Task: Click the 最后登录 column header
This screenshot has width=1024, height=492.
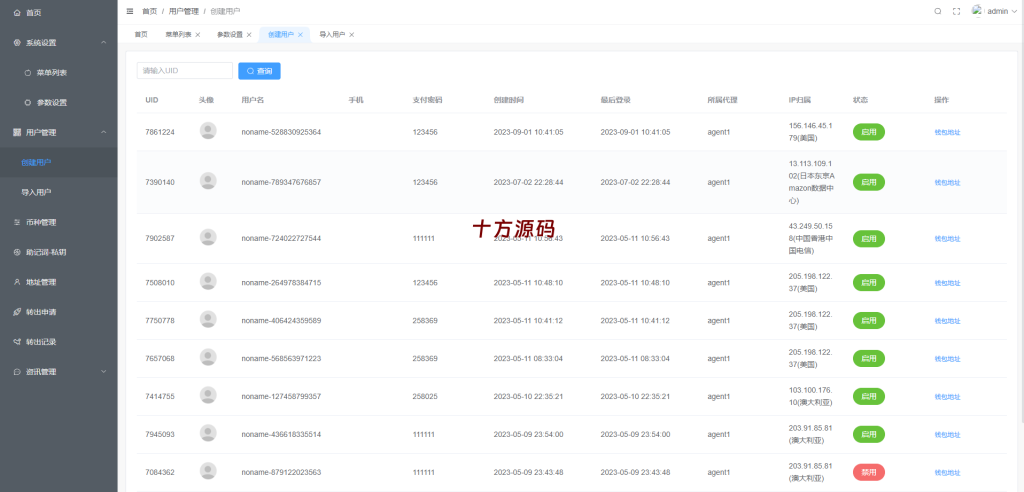Action: pyautogui.click(x=615, y=100)
